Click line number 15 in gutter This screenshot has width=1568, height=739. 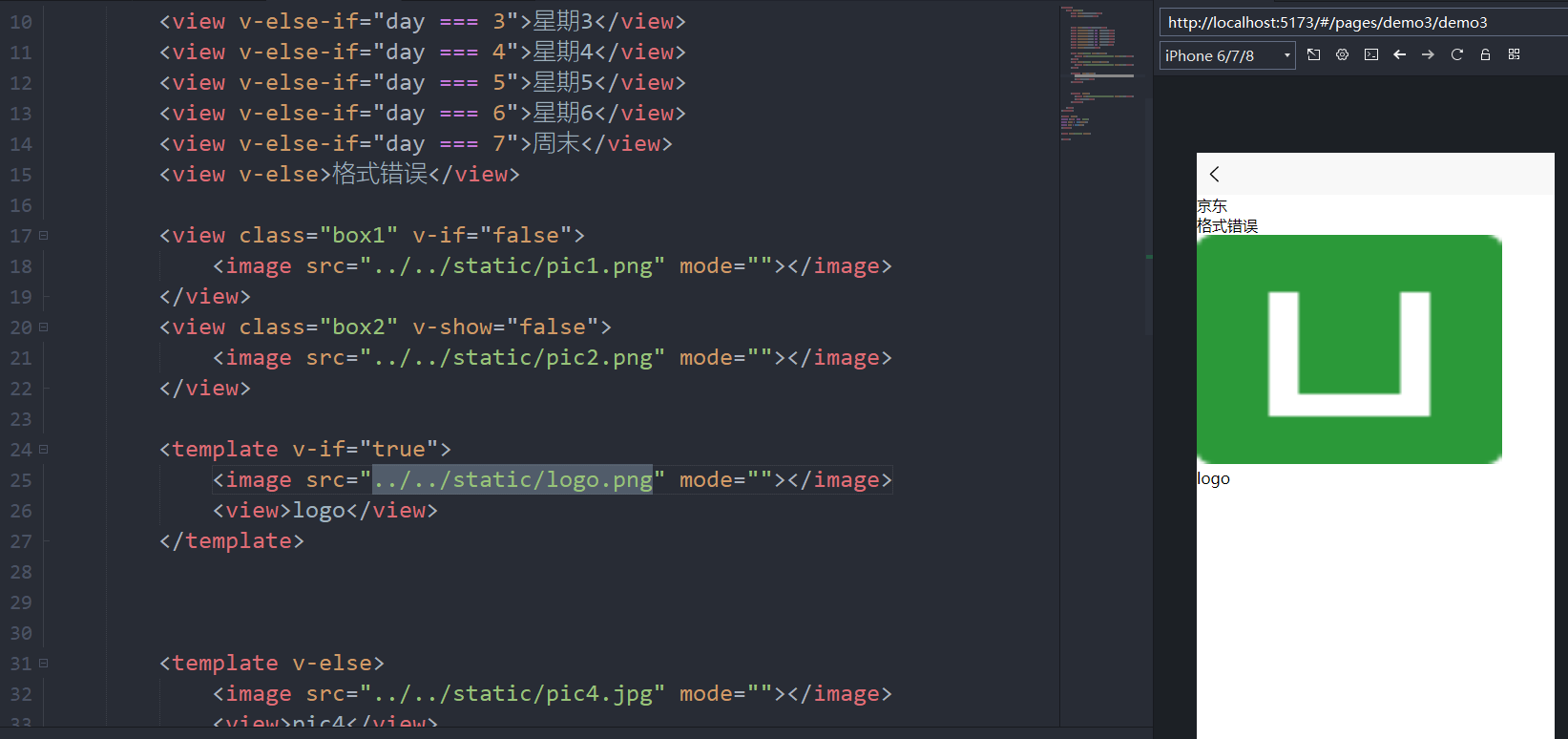(21, 174)
